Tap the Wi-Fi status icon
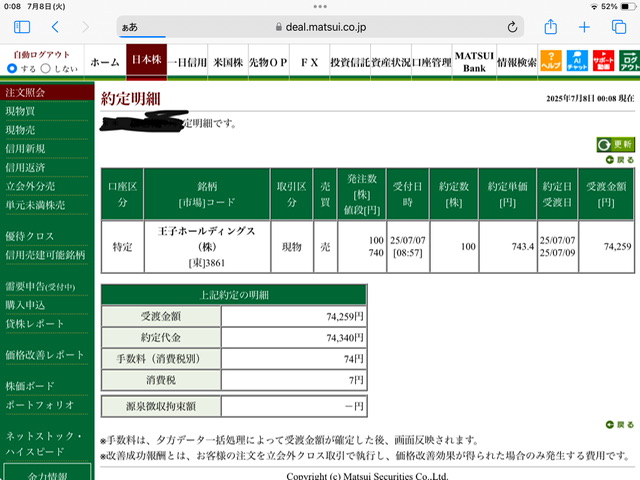 click(x=594, y=7)
